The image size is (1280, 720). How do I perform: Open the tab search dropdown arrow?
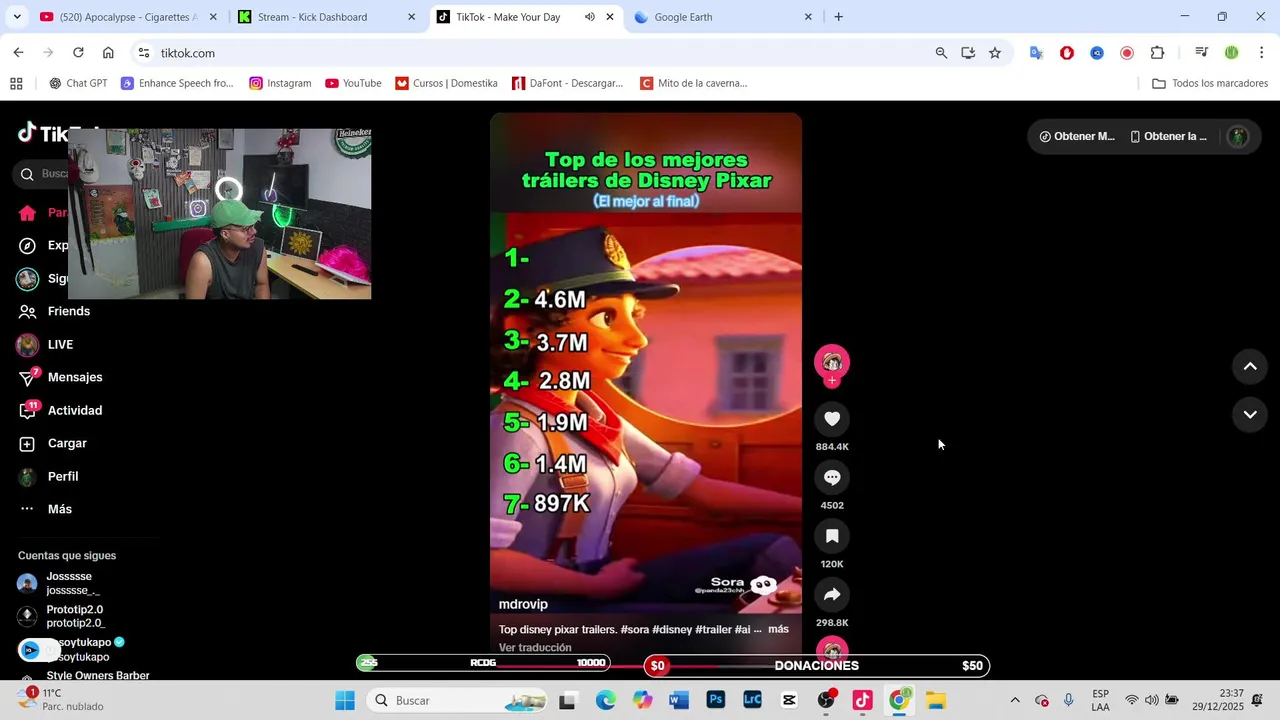tap(16, 17)
